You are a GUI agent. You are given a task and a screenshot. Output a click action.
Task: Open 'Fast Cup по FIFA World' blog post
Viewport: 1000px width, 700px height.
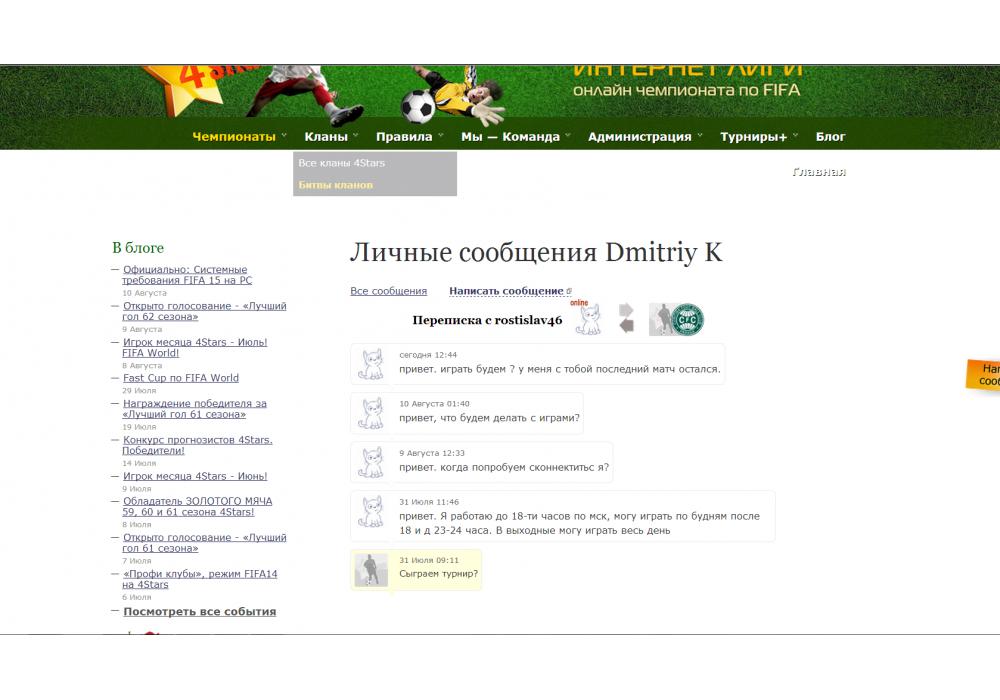(181, 378)
